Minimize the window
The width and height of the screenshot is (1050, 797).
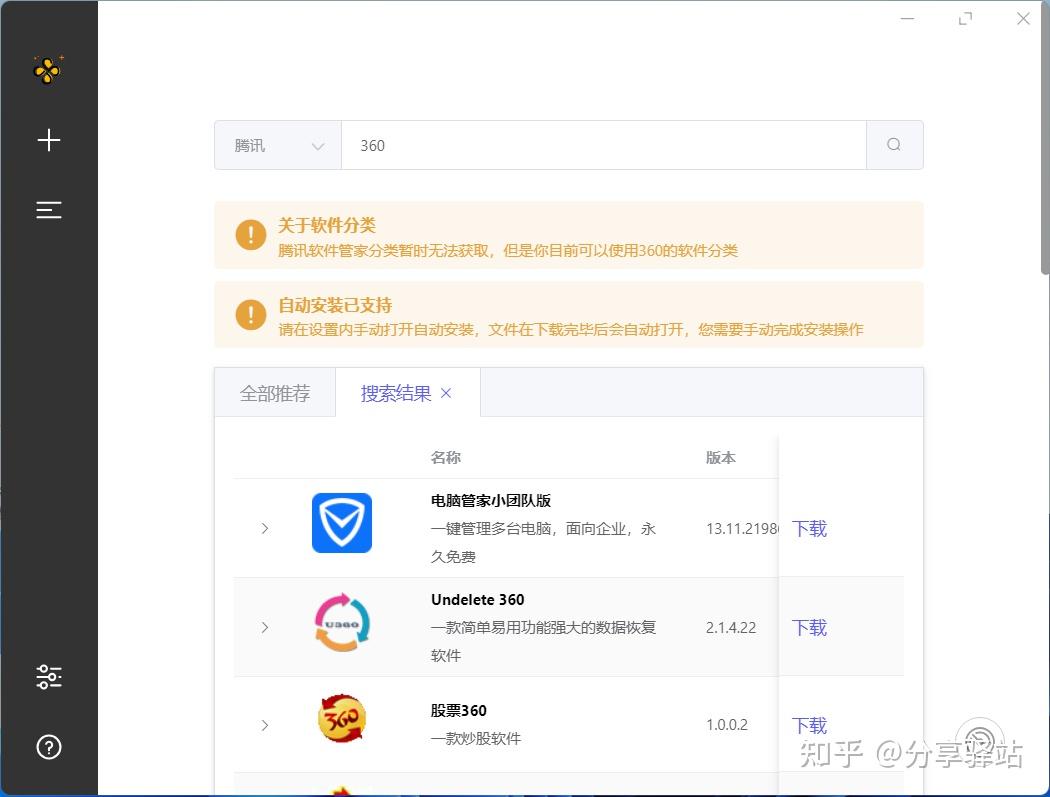(x=907, y=19)
